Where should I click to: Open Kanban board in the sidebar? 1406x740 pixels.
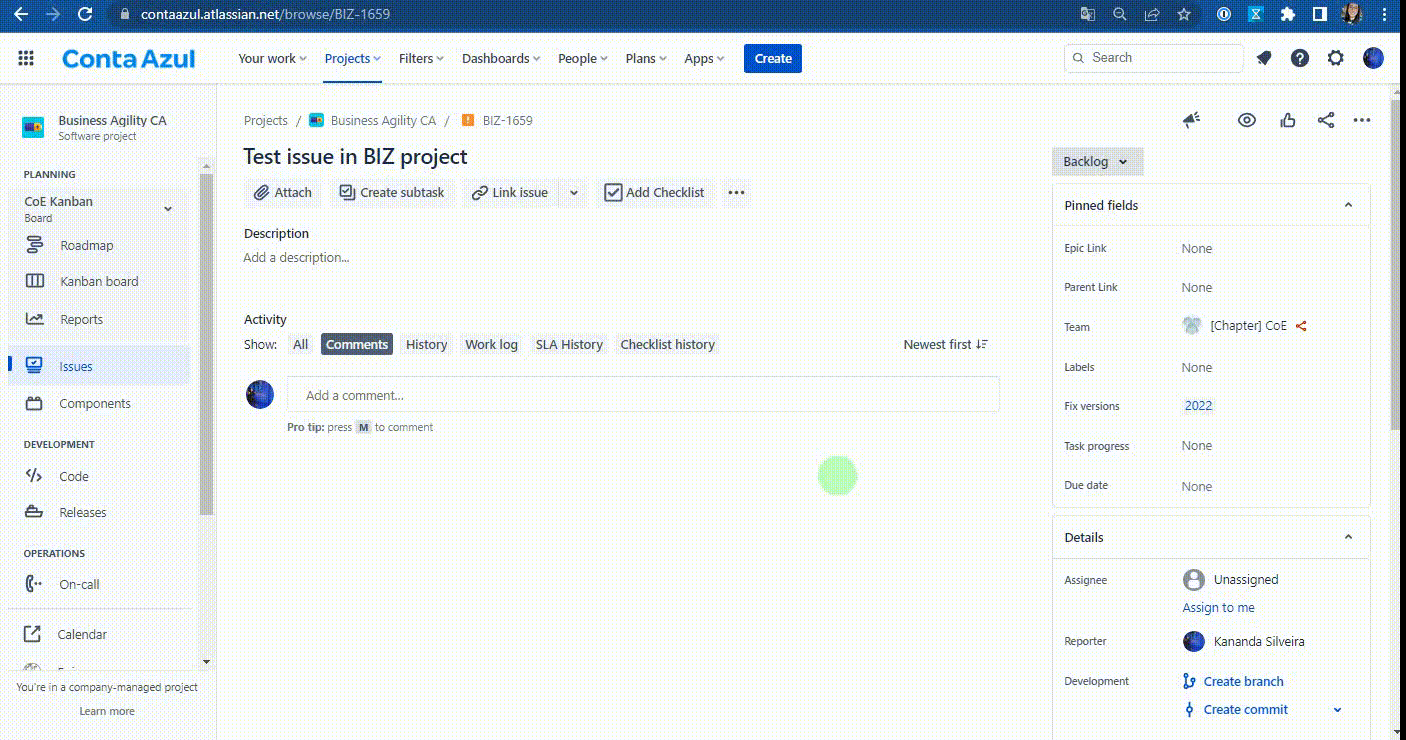pyautogui.click(x=98, y=281)
